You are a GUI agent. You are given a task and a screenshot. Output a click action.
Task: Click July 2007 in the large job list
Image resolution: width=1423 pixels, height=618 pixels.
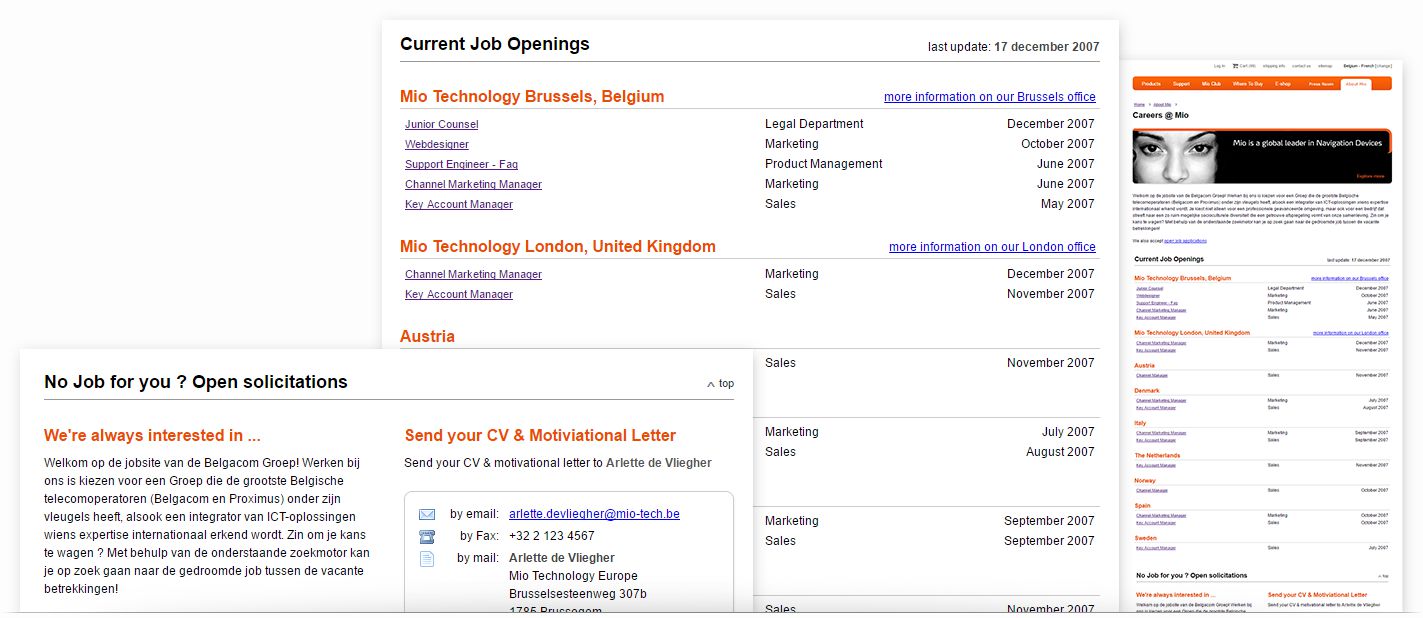tap(1068, 432)
